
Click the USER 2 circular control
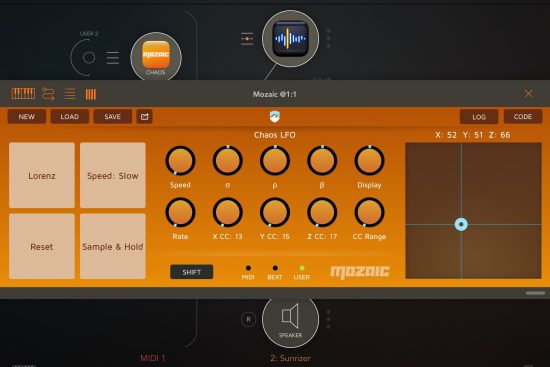tap(89, 58)
